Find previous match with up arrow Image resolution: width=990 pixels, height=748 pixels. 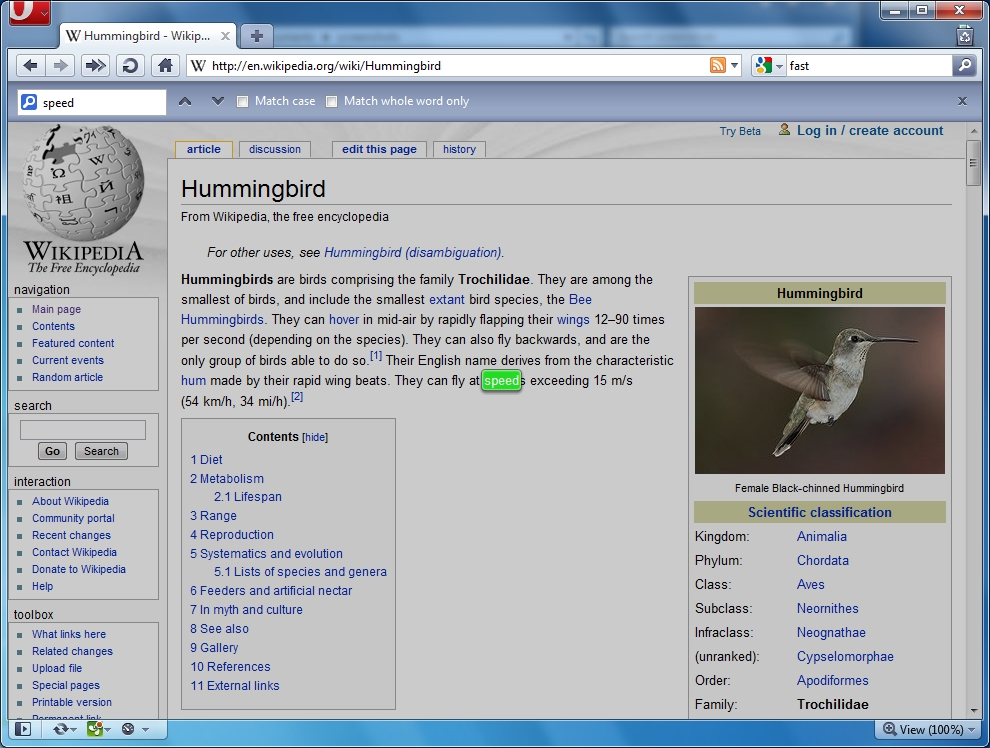184,101
